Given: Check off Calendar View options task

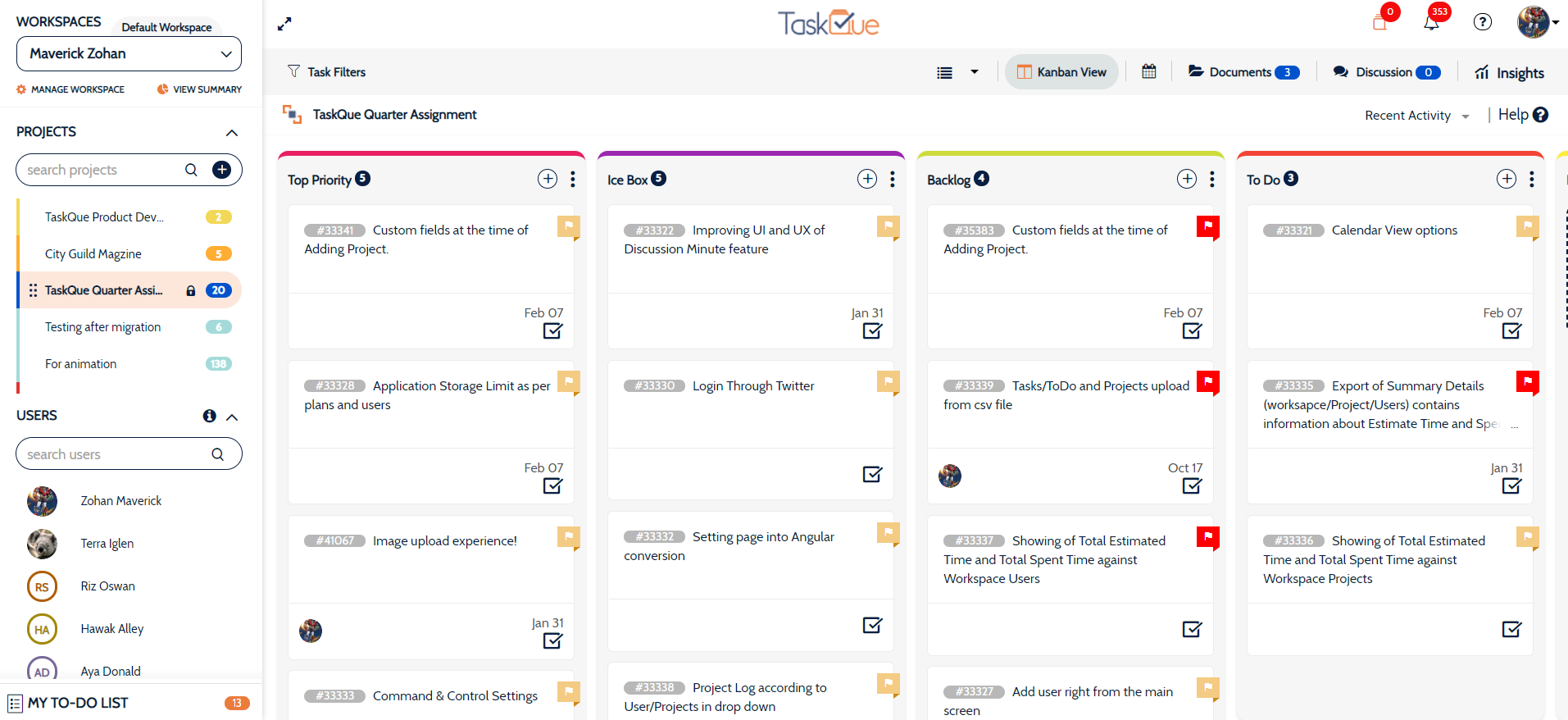Looking at the screenshot, I should click(x=1512, y=330).
